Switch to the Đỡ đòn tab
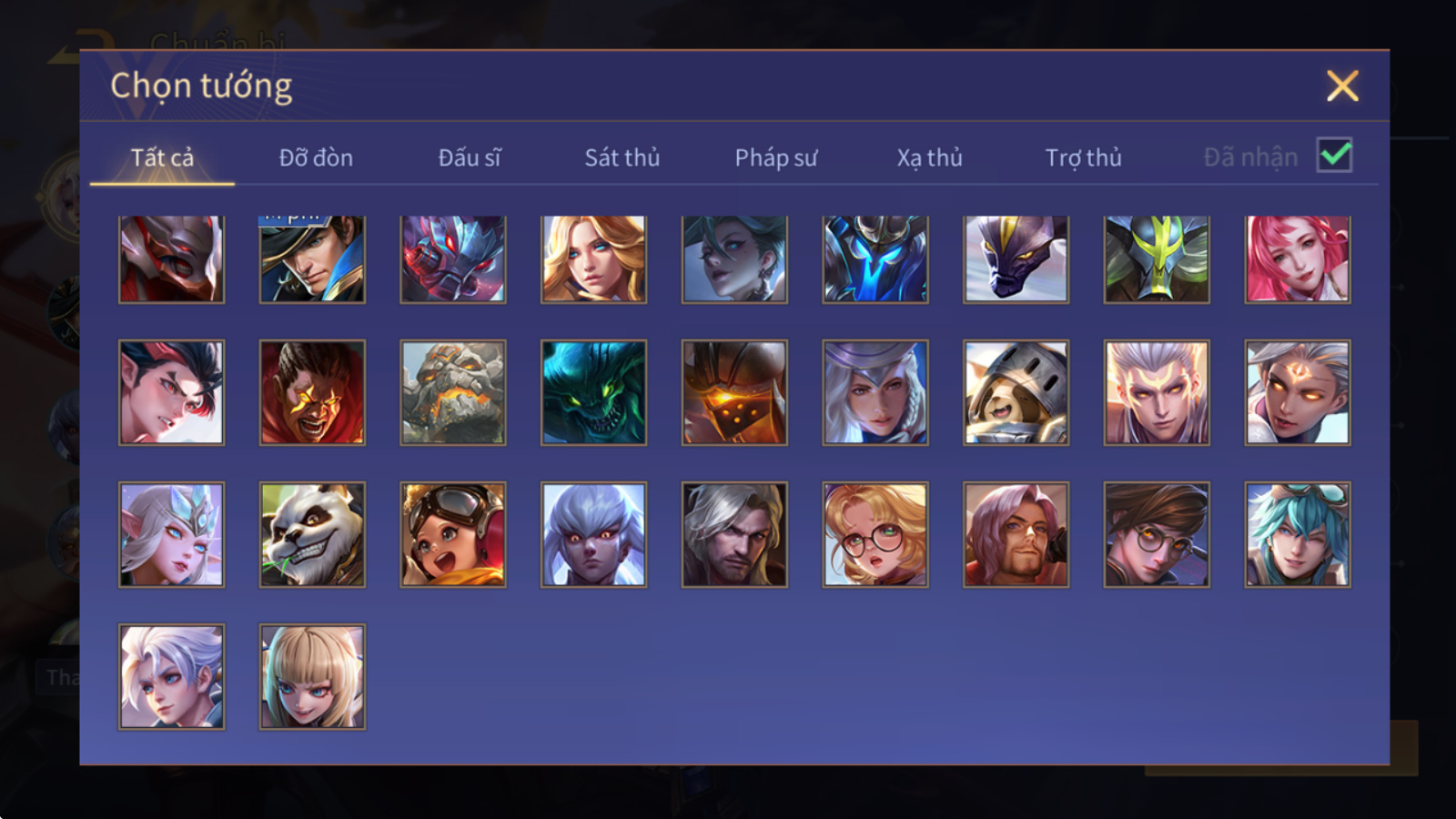 (x=316, y=157)
